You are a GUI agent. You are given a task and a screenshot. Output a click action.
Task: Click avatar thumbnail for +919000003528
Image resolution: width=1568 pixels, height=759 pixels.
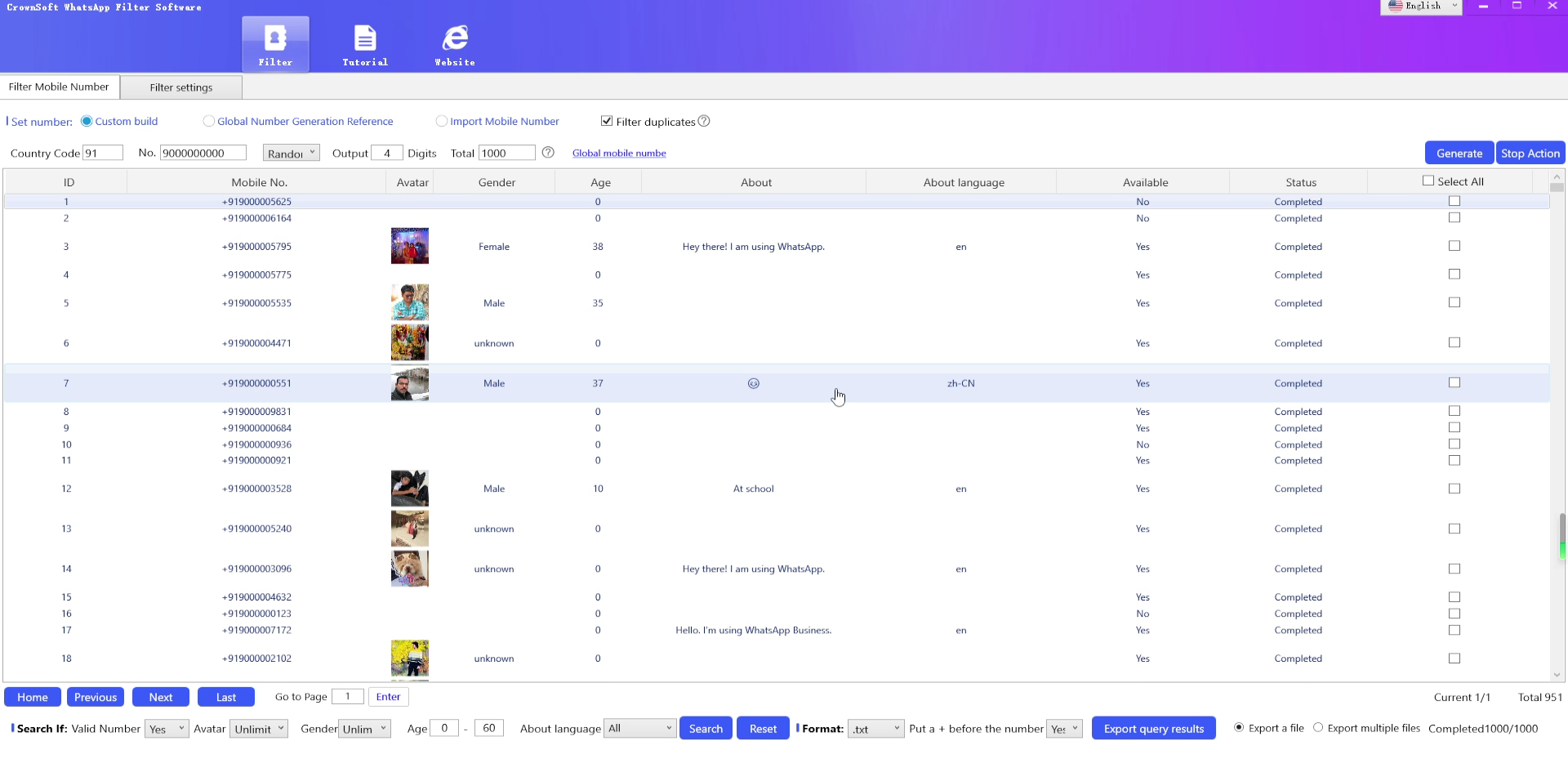[x=410, y=489]
